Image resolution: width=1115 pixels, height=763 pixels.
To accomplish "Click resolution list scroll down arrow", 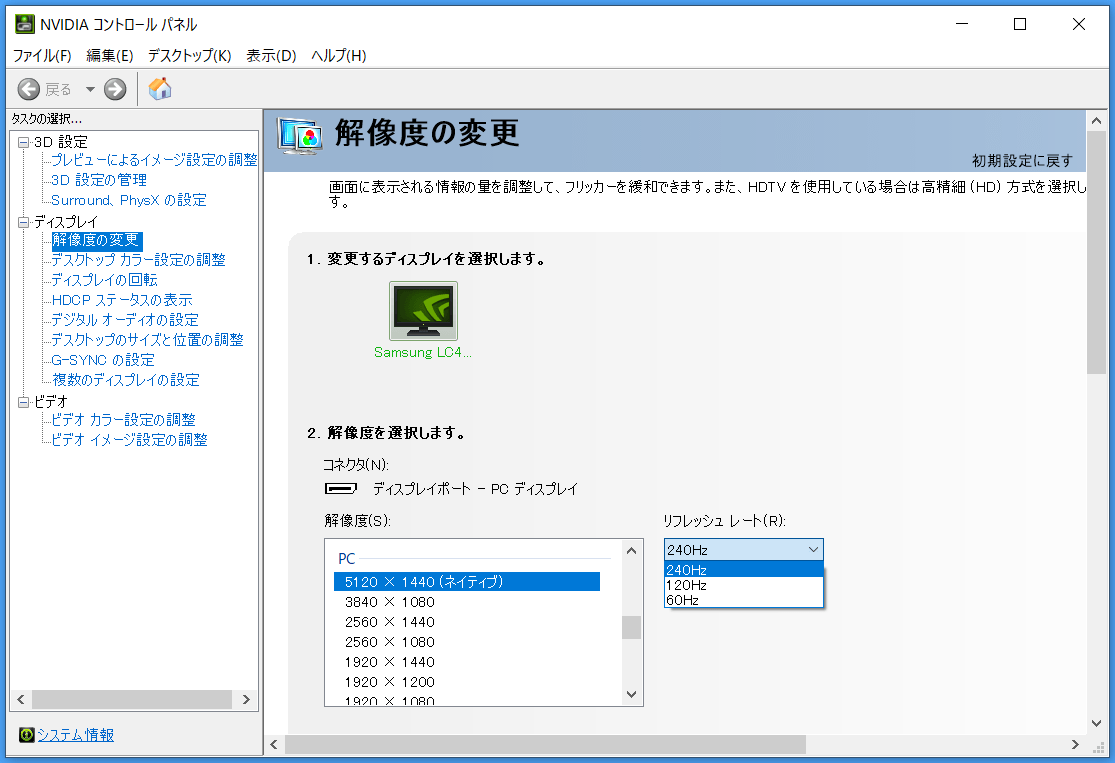I will coord(631,694).
